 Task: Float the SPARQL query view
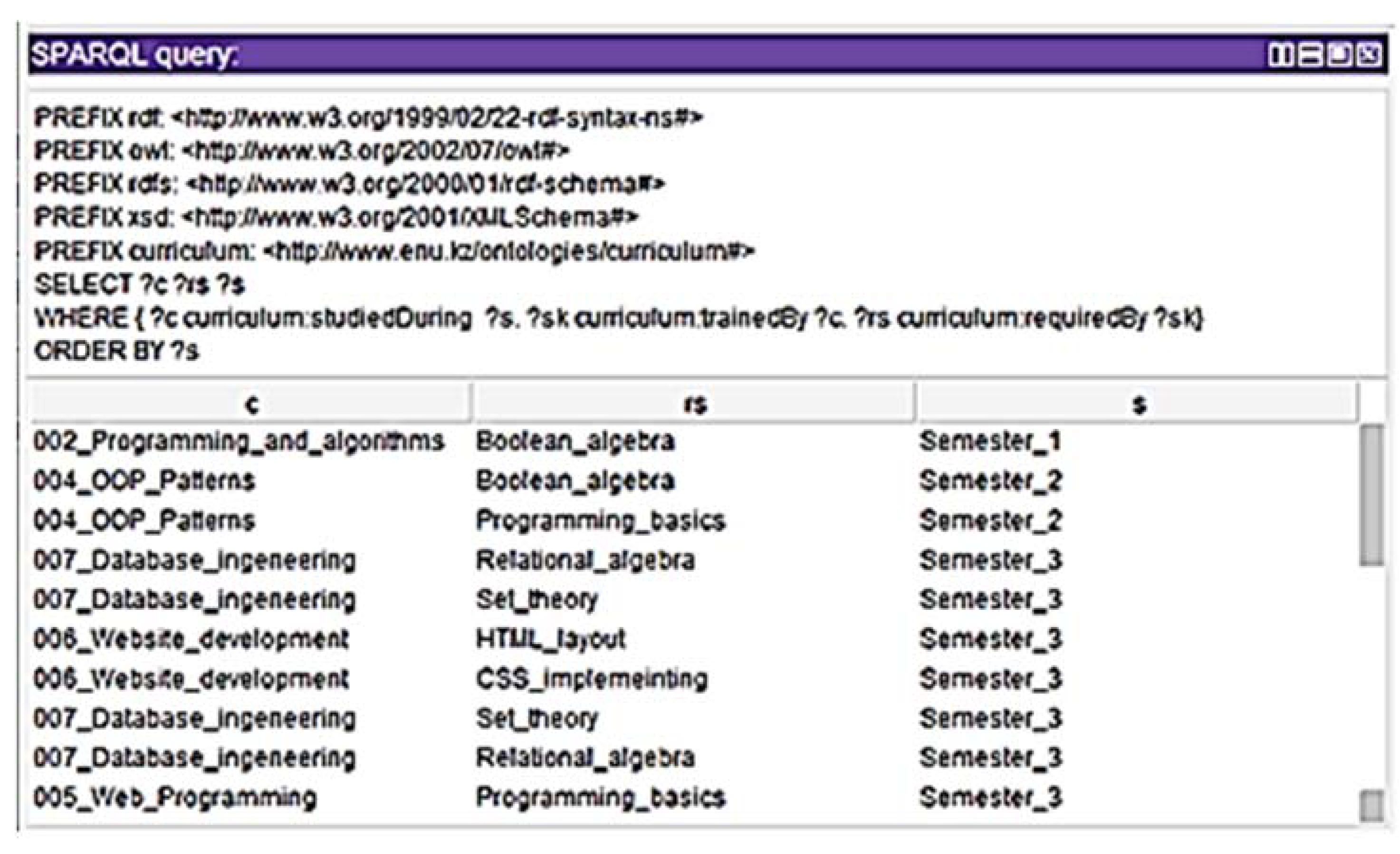click(1339, 56)
